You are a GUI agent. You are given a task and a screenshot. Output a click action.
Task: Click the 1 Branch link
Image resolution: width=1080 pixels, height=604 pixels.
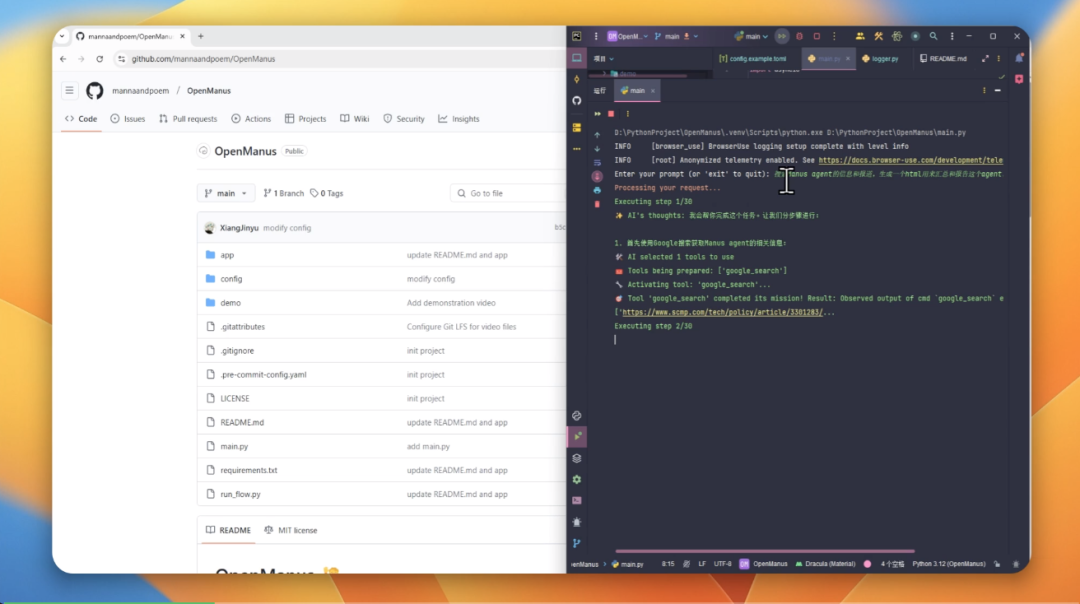(283, 194)
